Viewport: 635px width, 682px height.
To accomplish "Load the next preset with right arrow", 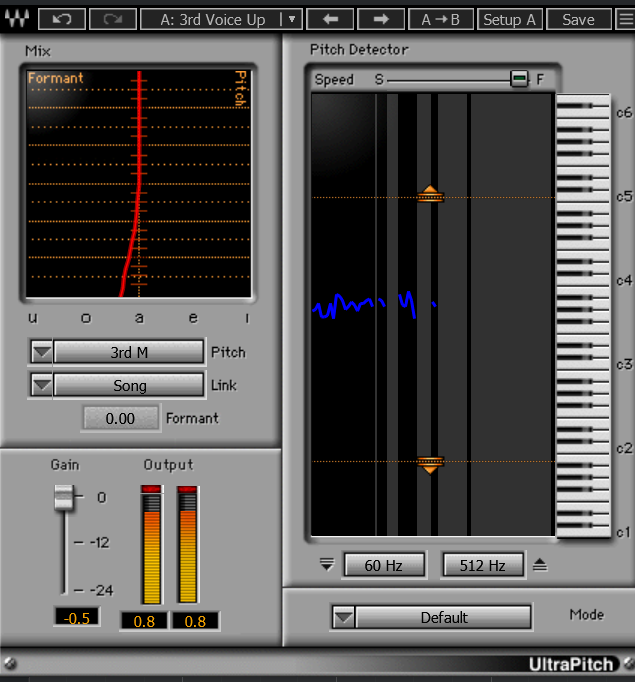I will click(381, 19).
